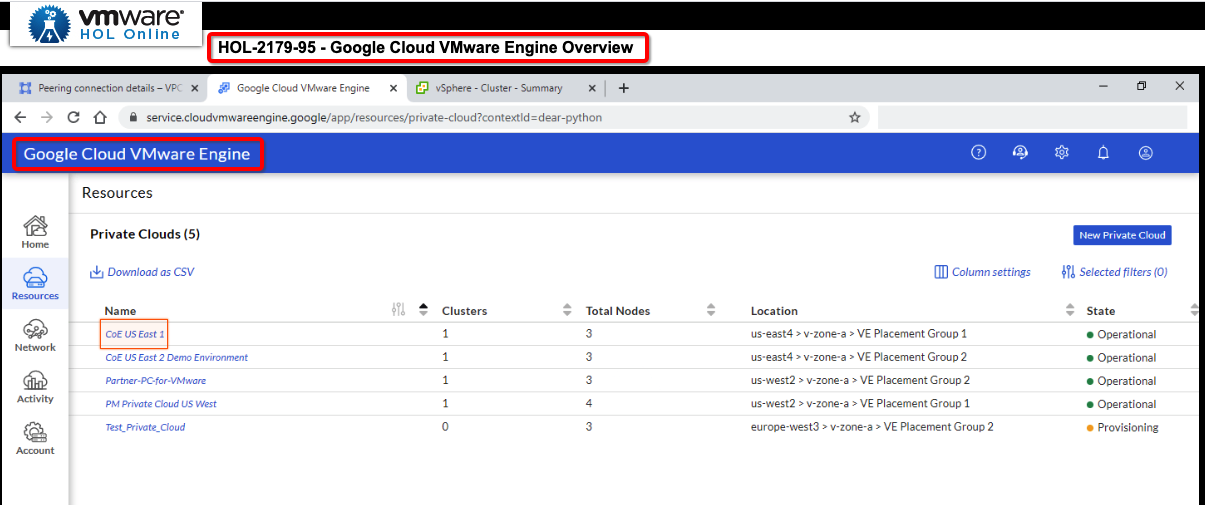Open the PM Private Cloud US West link

point(161,404)
